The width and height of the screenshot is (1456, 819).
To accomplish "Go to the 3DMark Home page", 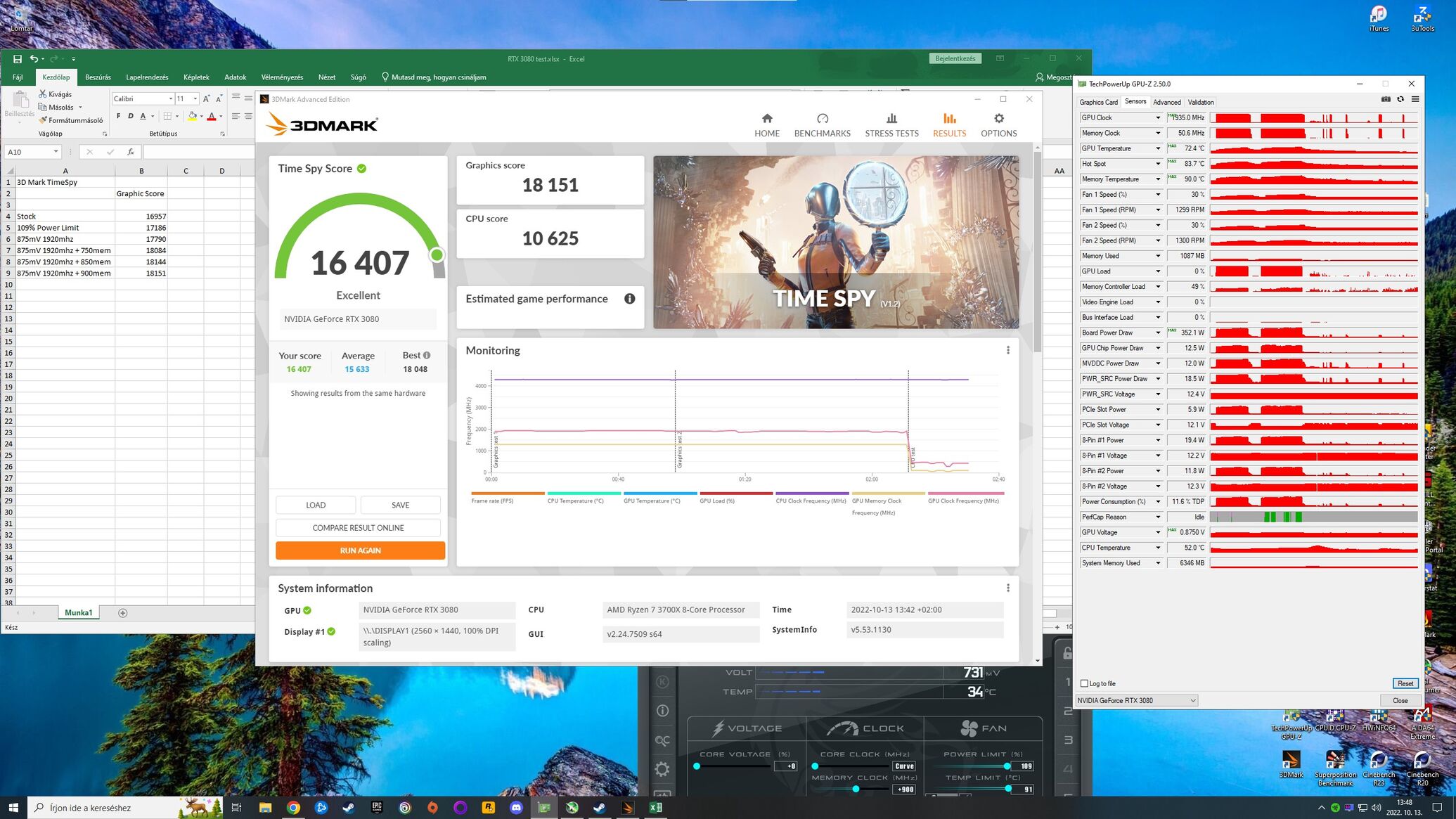I will pyautogui.click(x=766, y=124).
